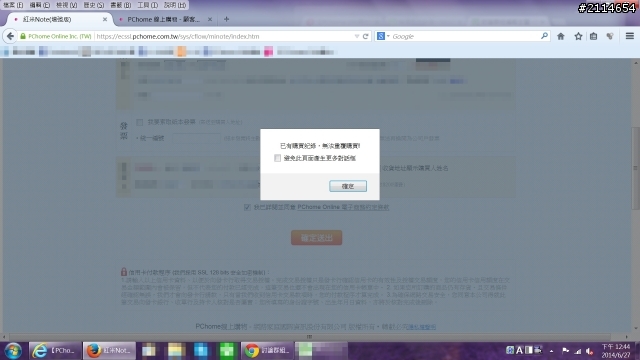Click the network signal tray icon
This screenshot has height=360, width=640.
(578, 351)
